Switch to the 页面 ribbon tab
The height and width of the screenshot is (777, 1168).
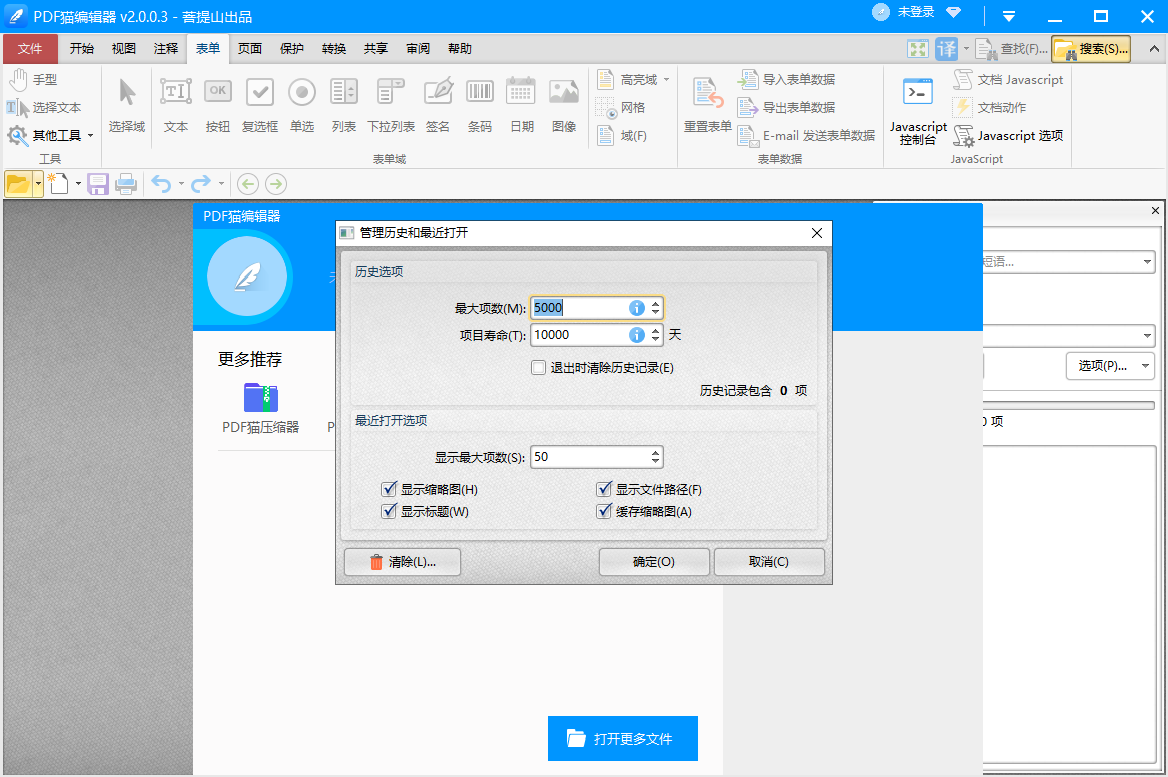(250, 48)
